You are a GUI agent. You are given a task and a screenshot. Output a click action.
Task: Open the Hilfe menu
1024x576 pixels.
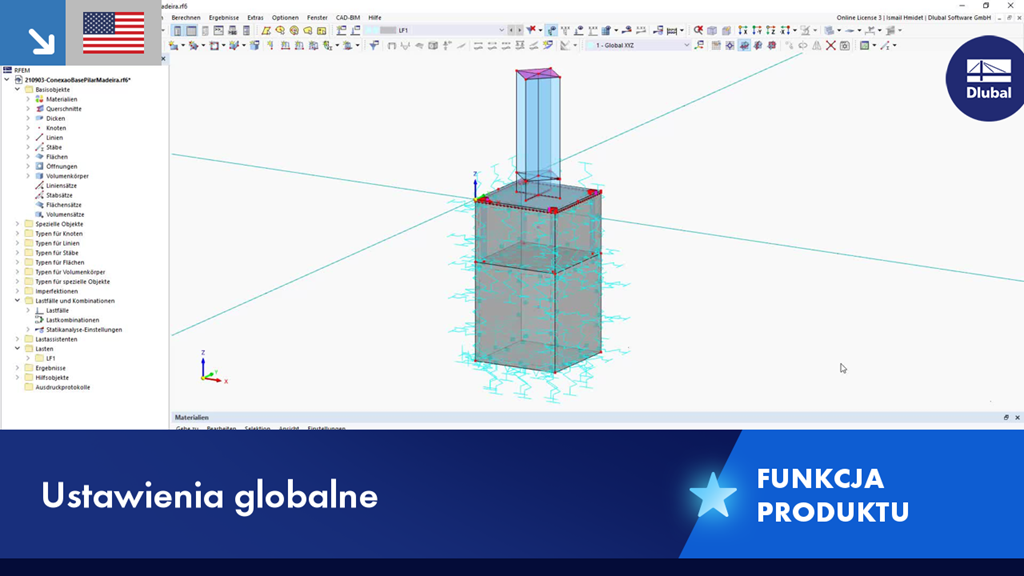pyautogui.click(x=374, y=18)
